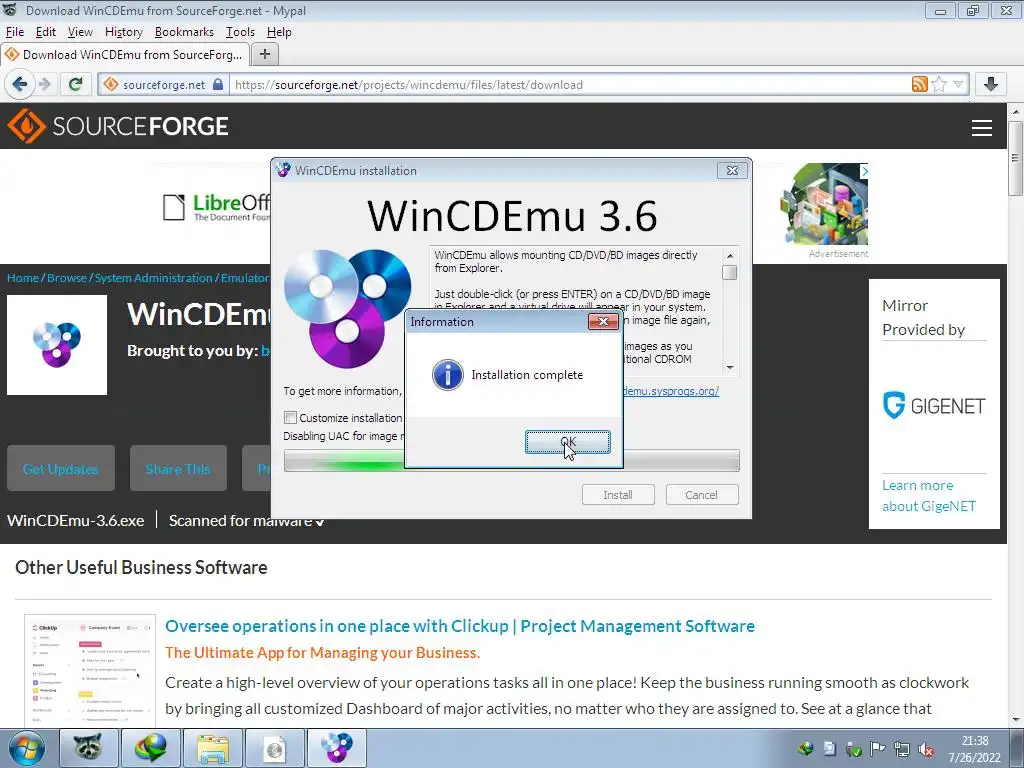Open a new tab with plus button
The width and height of the screenshot is (1024, 768).
coord(264,54)
